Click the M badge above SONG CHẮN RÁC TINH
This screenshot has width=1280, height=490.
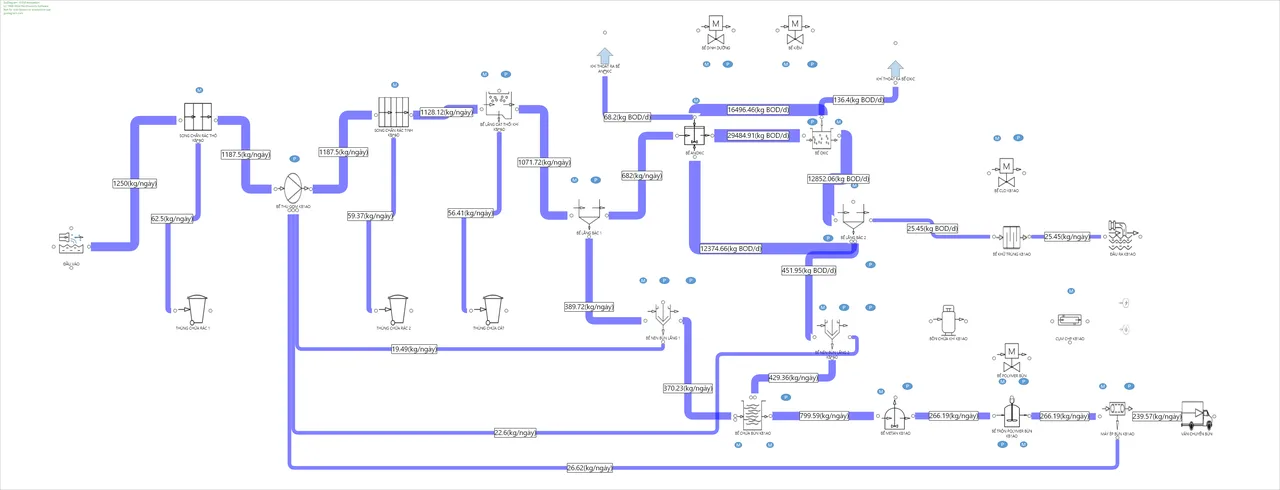coord(394,85)
